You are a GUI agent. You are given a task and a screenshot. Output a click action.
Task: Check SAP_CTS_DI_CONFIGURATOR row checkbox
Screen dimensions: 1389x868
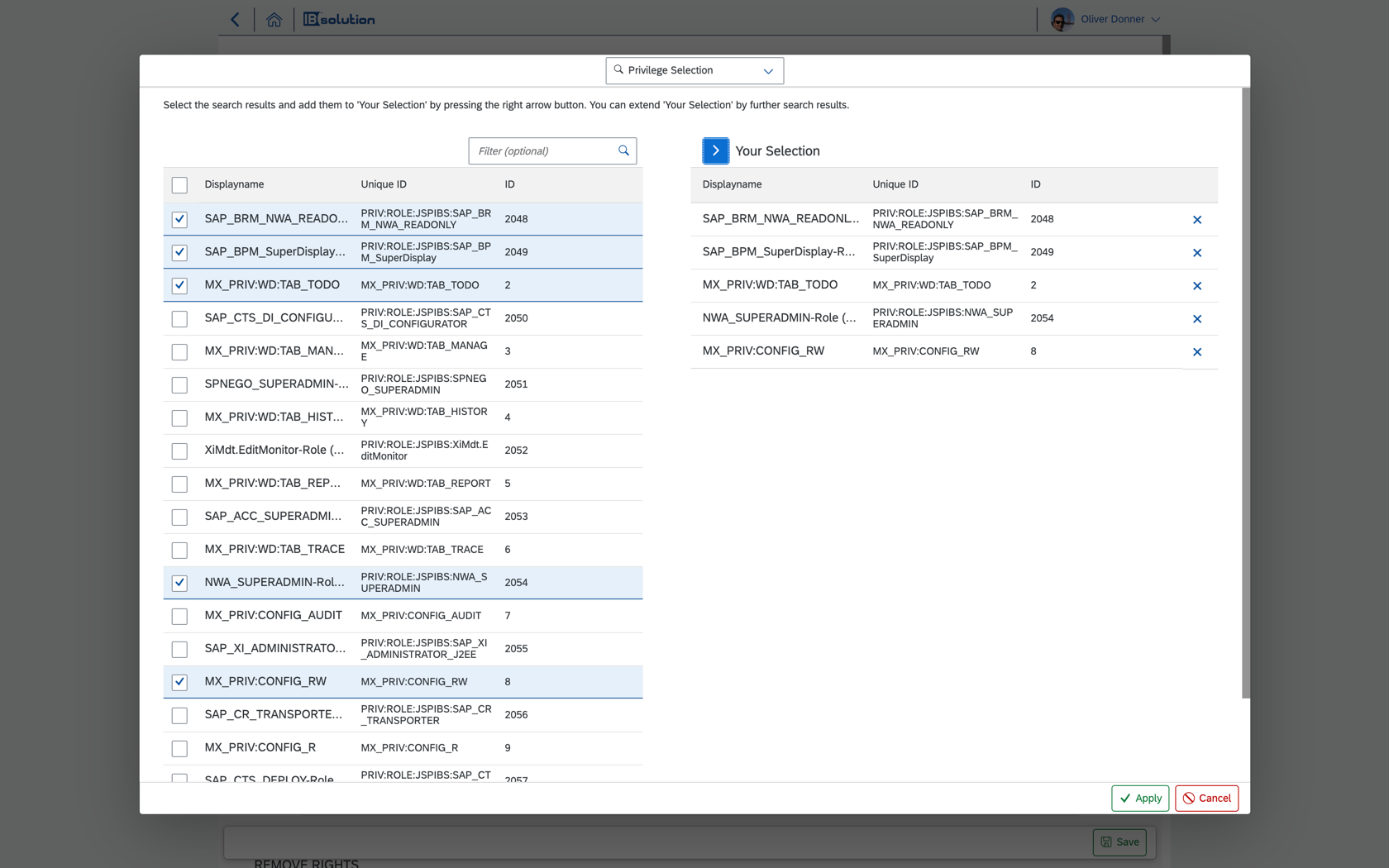pyautogui.click(x=179, y=318)
